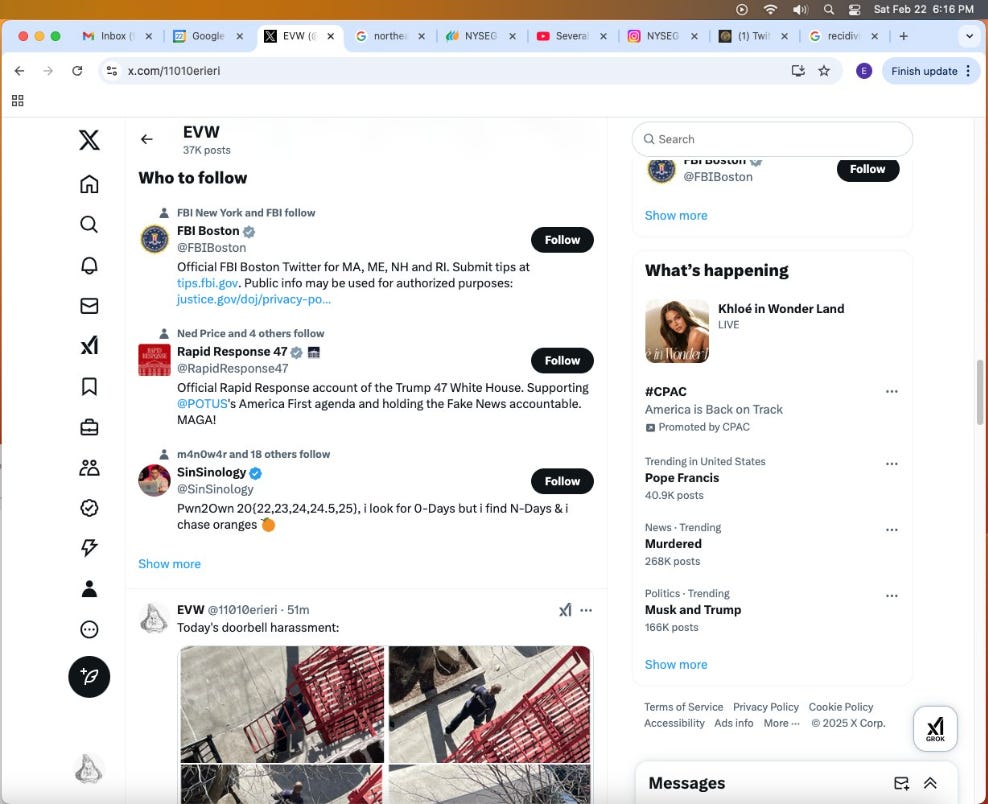The height and width of the screenshot is (804, 988).
Task: Open More circle icon in sidebar
Action: 89,629
